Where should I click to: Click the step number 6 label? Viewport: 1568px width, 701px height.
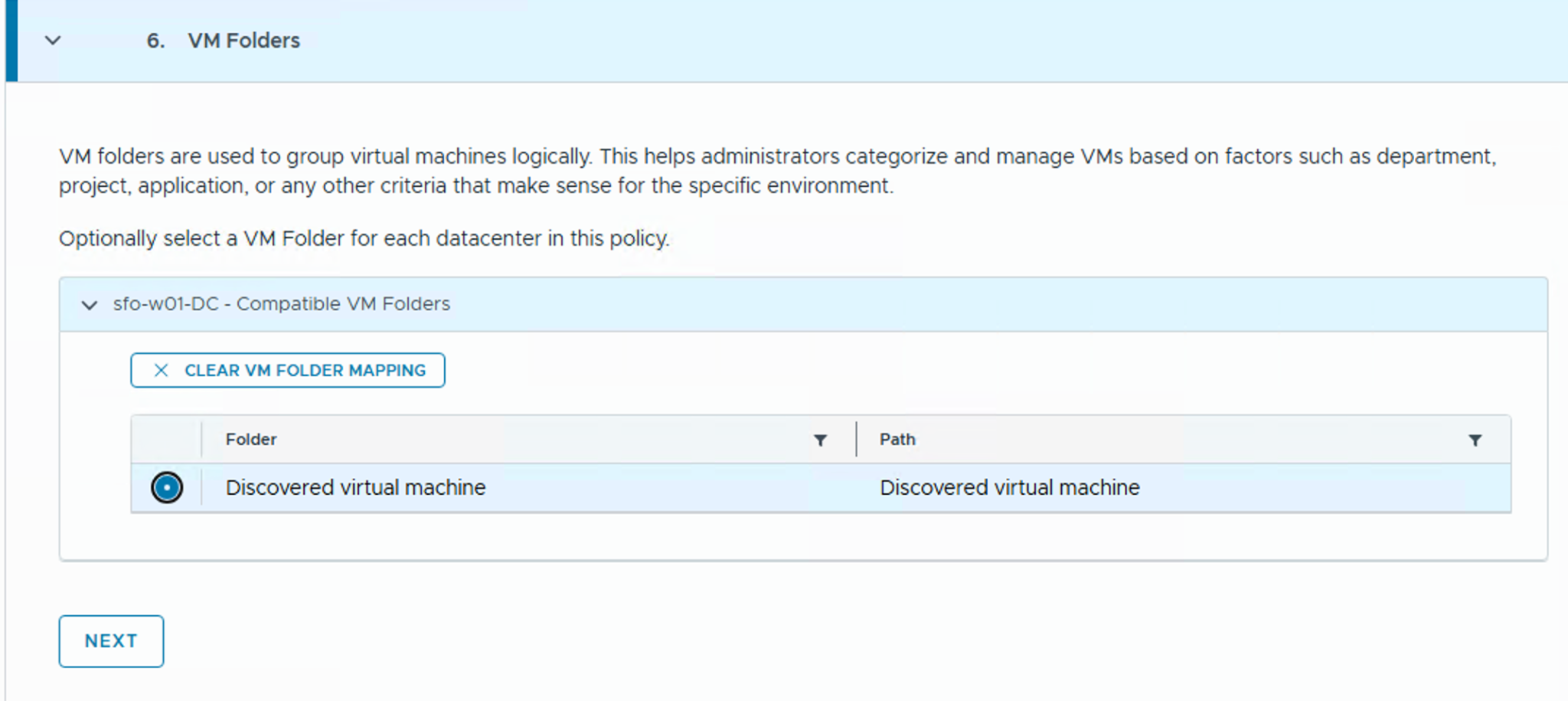click(155, 41)
